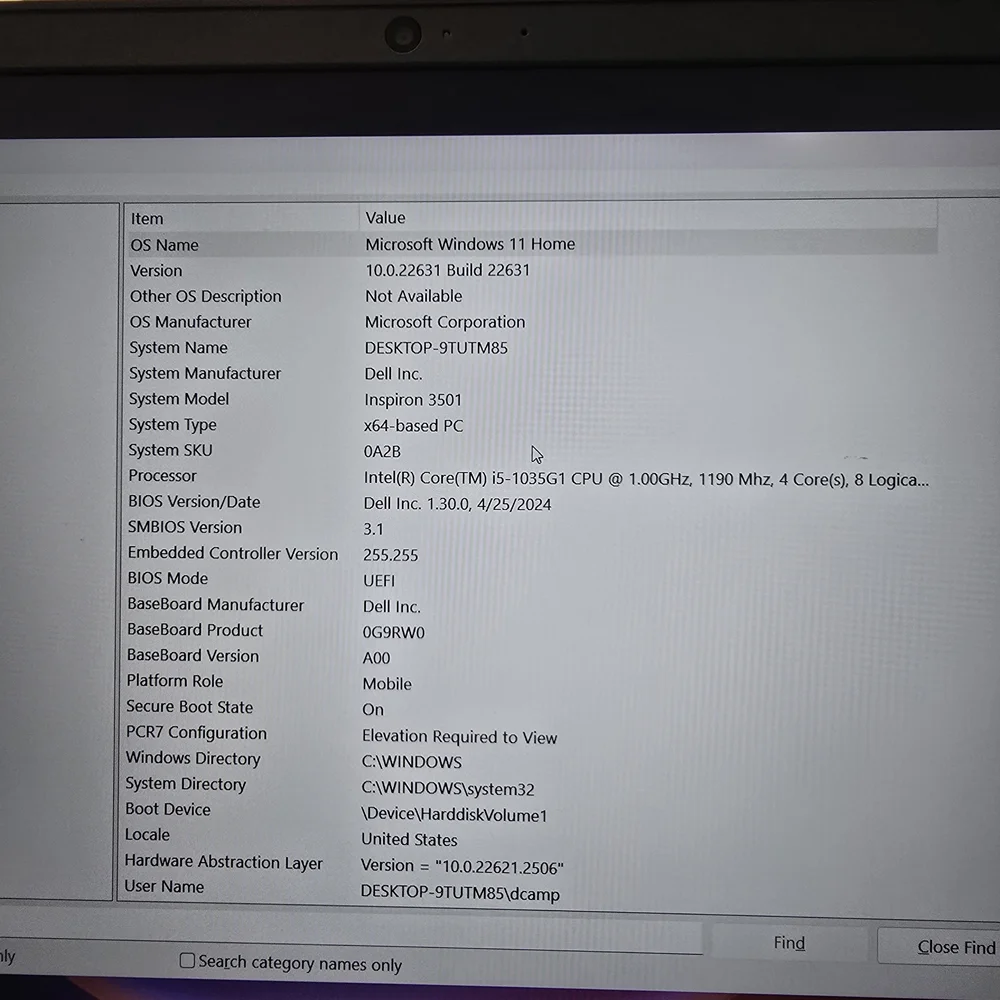This screenshot has height=1000, width=1000.
Task: Click the On secure boot value
Action: (373, 709)
